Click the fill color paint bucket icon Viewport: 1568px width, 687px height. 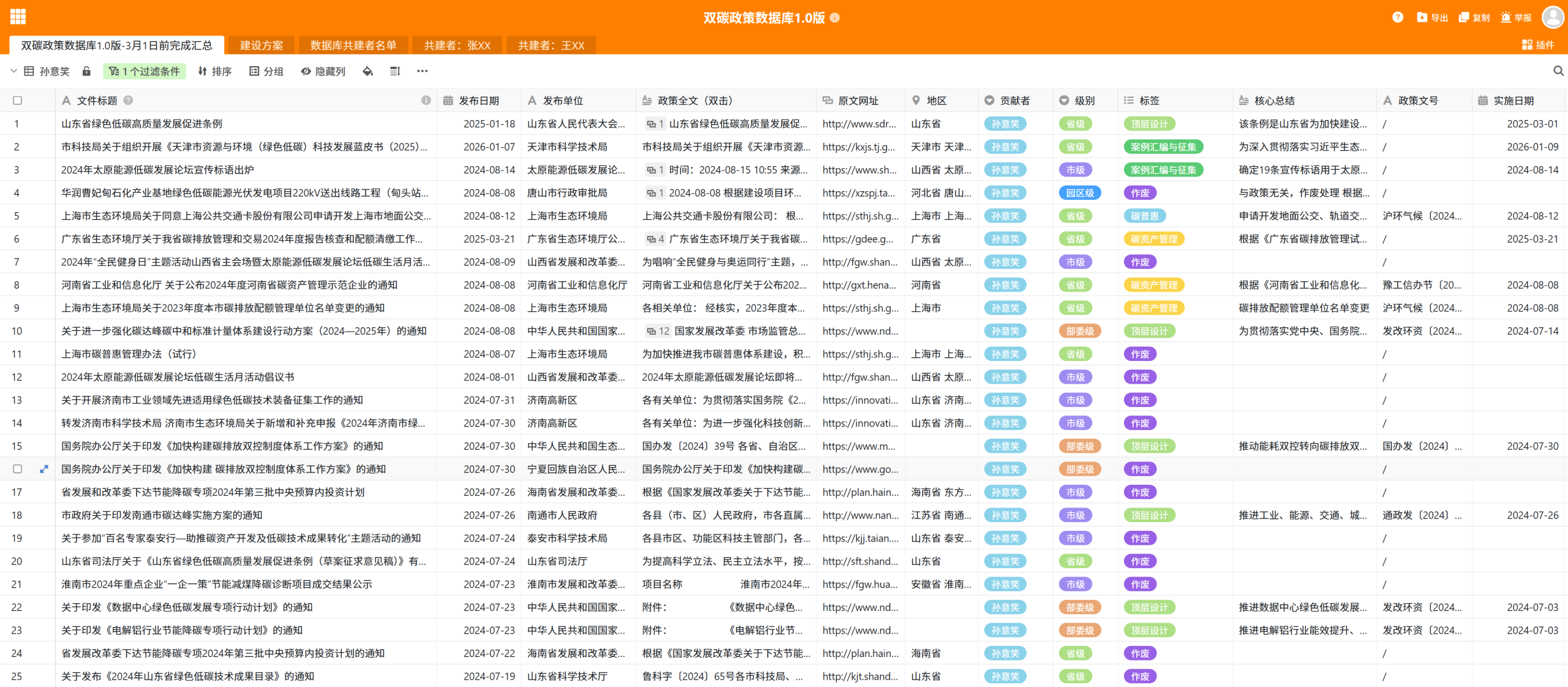click(x=367, y=72)
